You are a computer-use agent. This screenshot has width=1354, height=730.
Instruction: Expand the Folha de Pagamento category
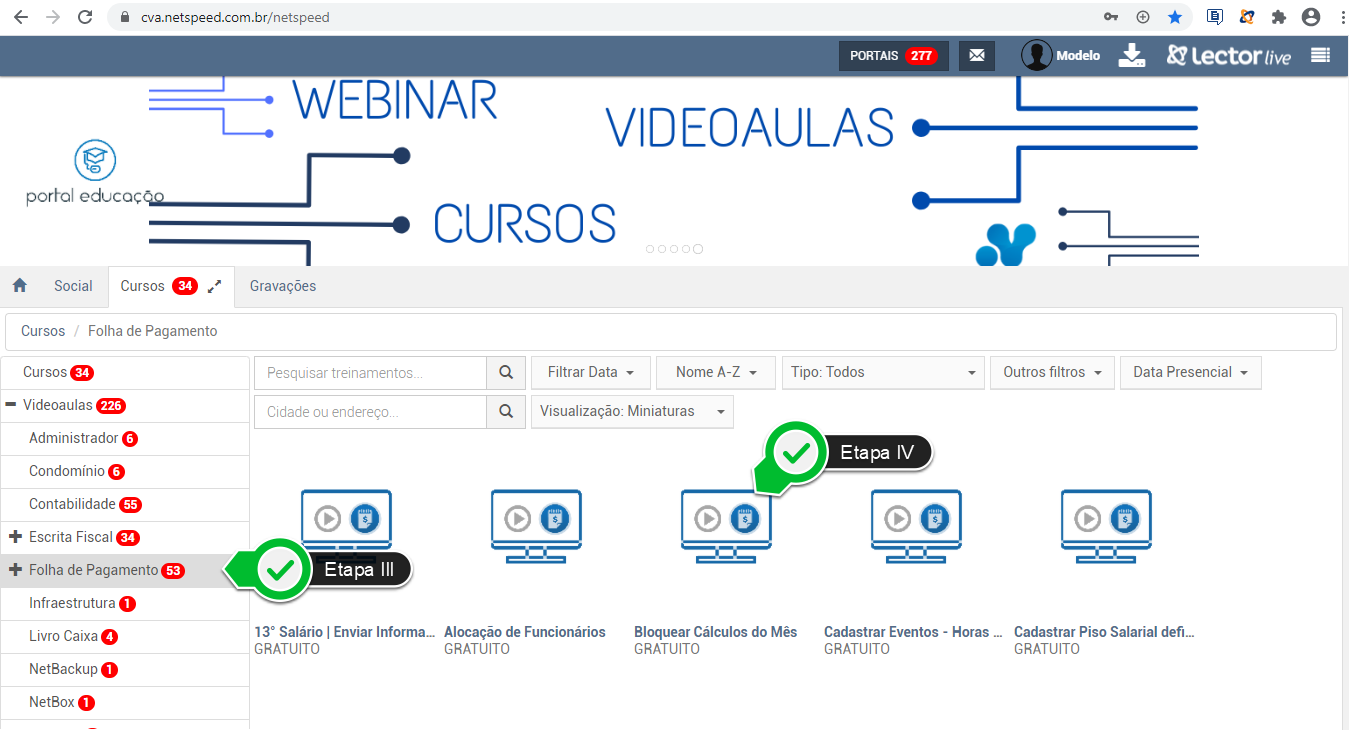pos(15,571)
